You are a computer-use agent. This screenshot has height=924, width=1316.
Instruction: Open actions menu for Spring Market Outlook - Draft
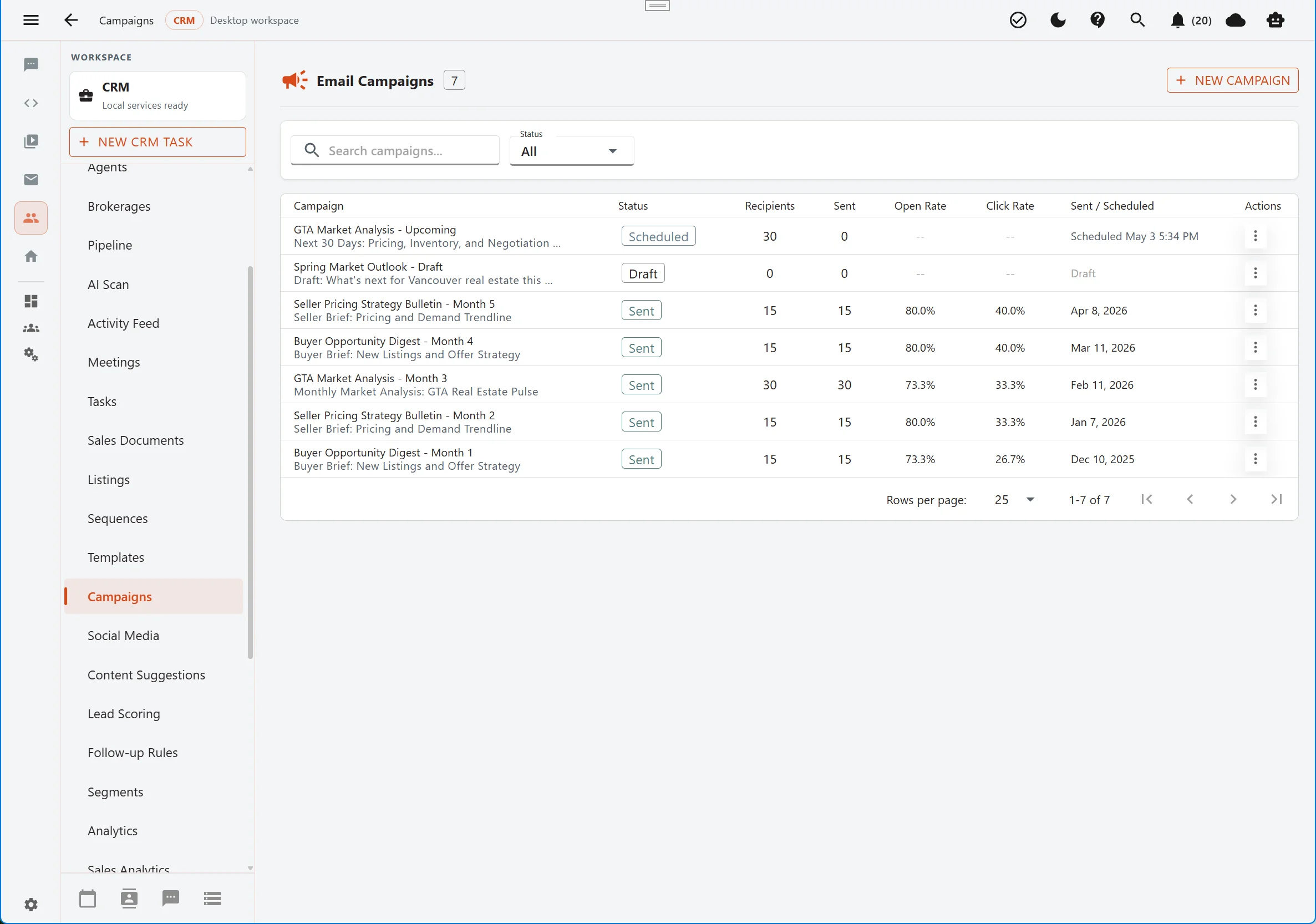click(x=1255, y=273)
